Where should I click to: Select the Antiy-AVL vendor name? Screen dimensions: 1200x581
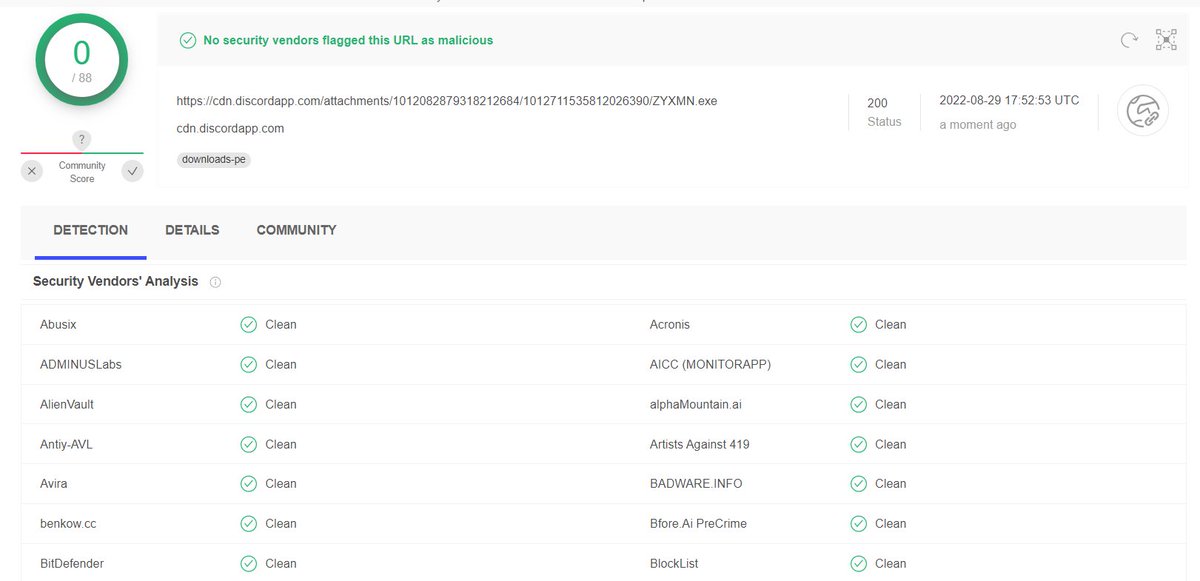pyautogui.click(x=66, y=444)
